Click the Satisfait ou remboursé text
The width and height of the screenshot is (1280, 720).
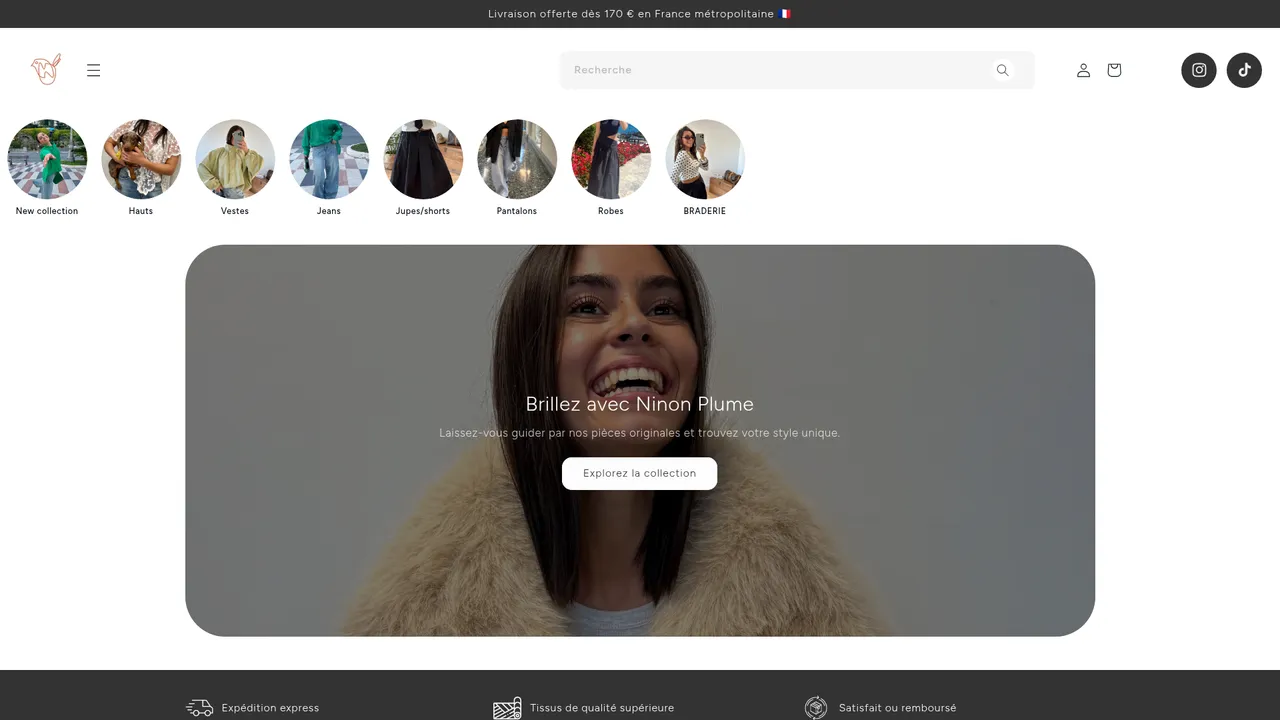pyautogui.click(x=897, y=708)
